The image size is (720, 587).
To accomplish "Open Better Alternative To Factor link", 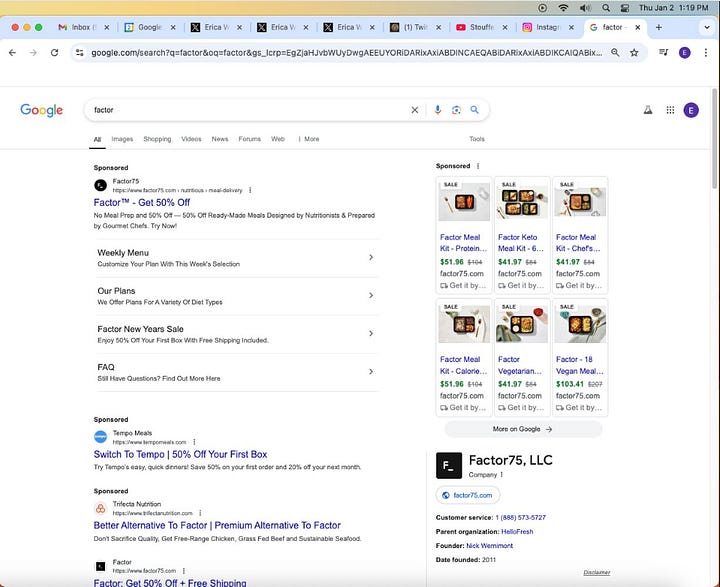I will point(217,525).
